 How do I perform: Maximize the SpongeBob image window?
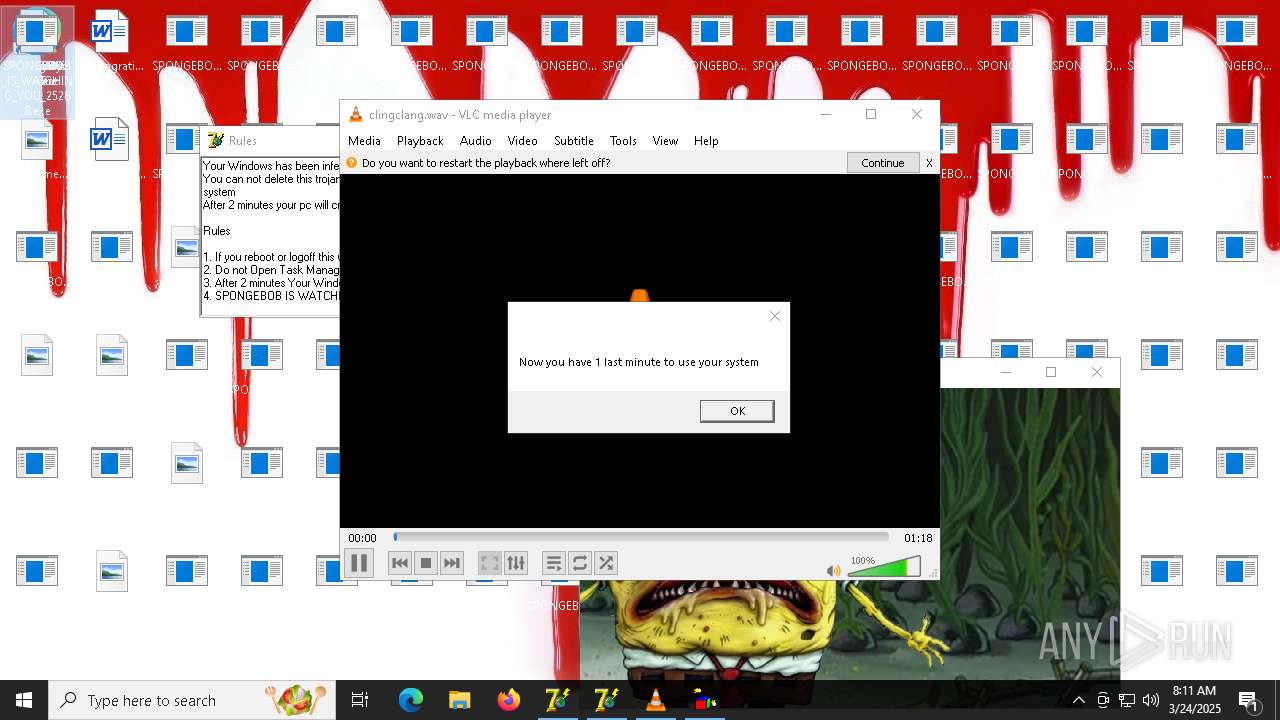tap(1050, 372)
